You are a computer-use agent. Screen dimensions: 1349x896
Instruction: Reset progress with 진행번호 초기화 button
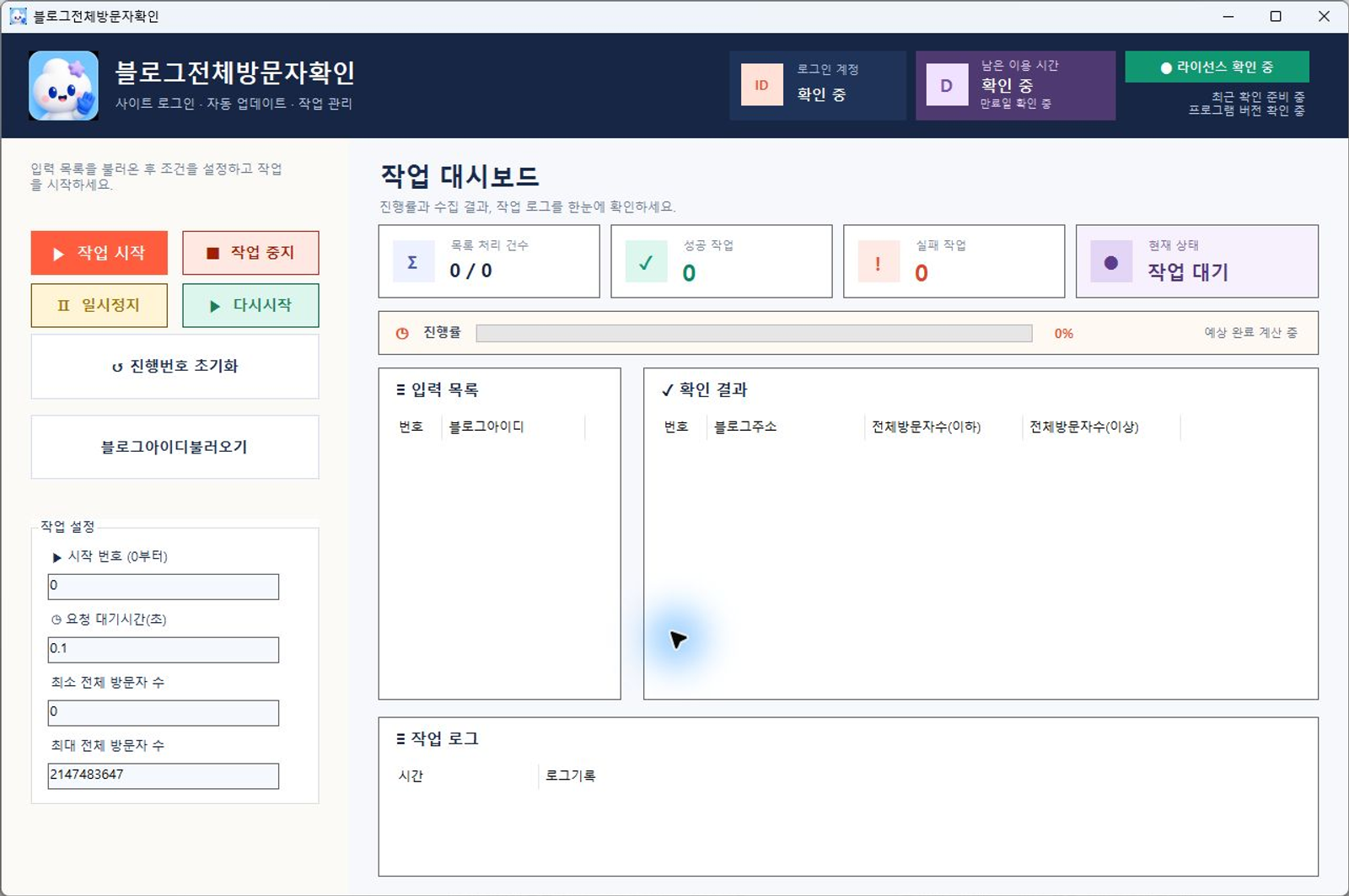[x=175, y=366]
